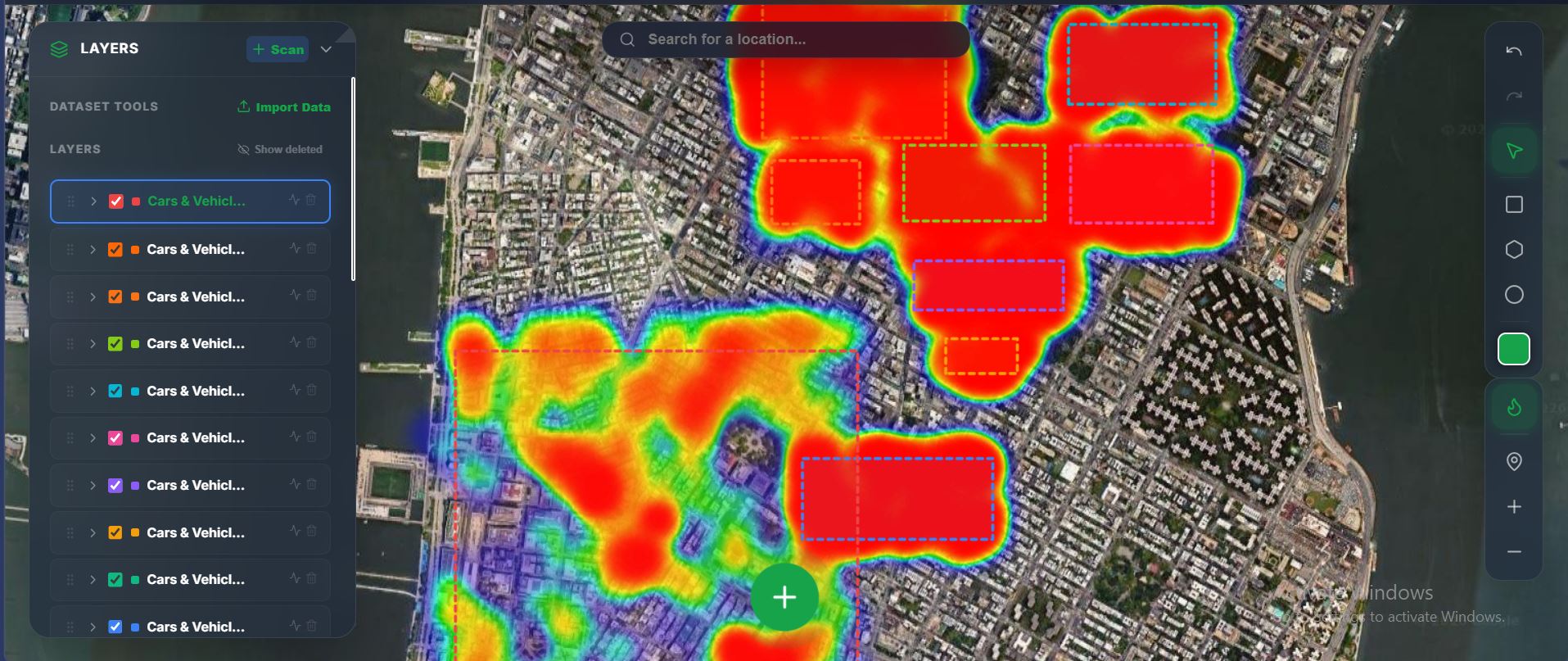The width and height of the screenshot is (1568, 661).
Task: Uncheck the green Cars & Vehicles layer checkbox
Action: [115, 344]
